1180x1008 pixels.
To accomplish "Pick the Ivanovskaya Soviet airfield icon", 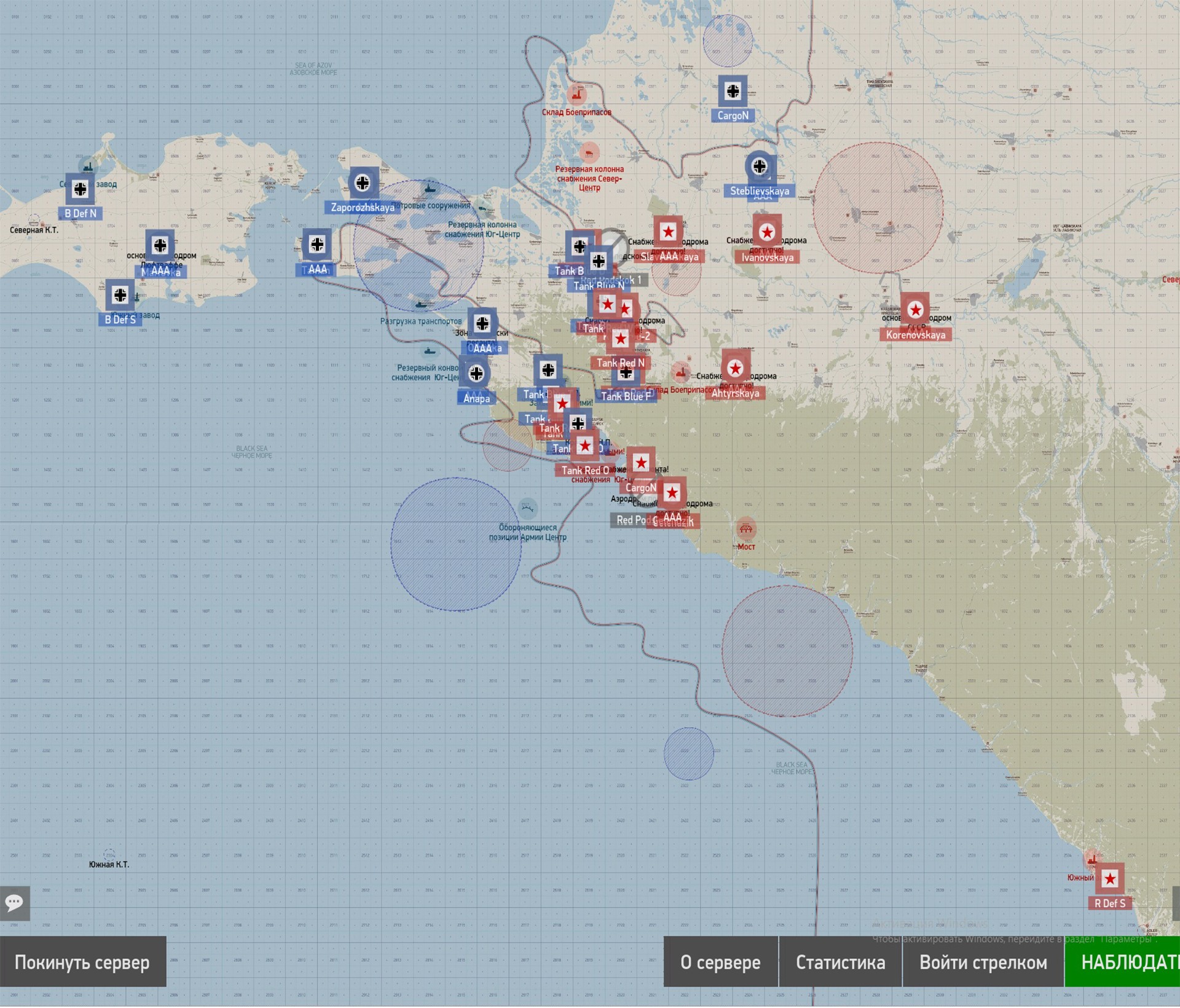I will 767,232.
